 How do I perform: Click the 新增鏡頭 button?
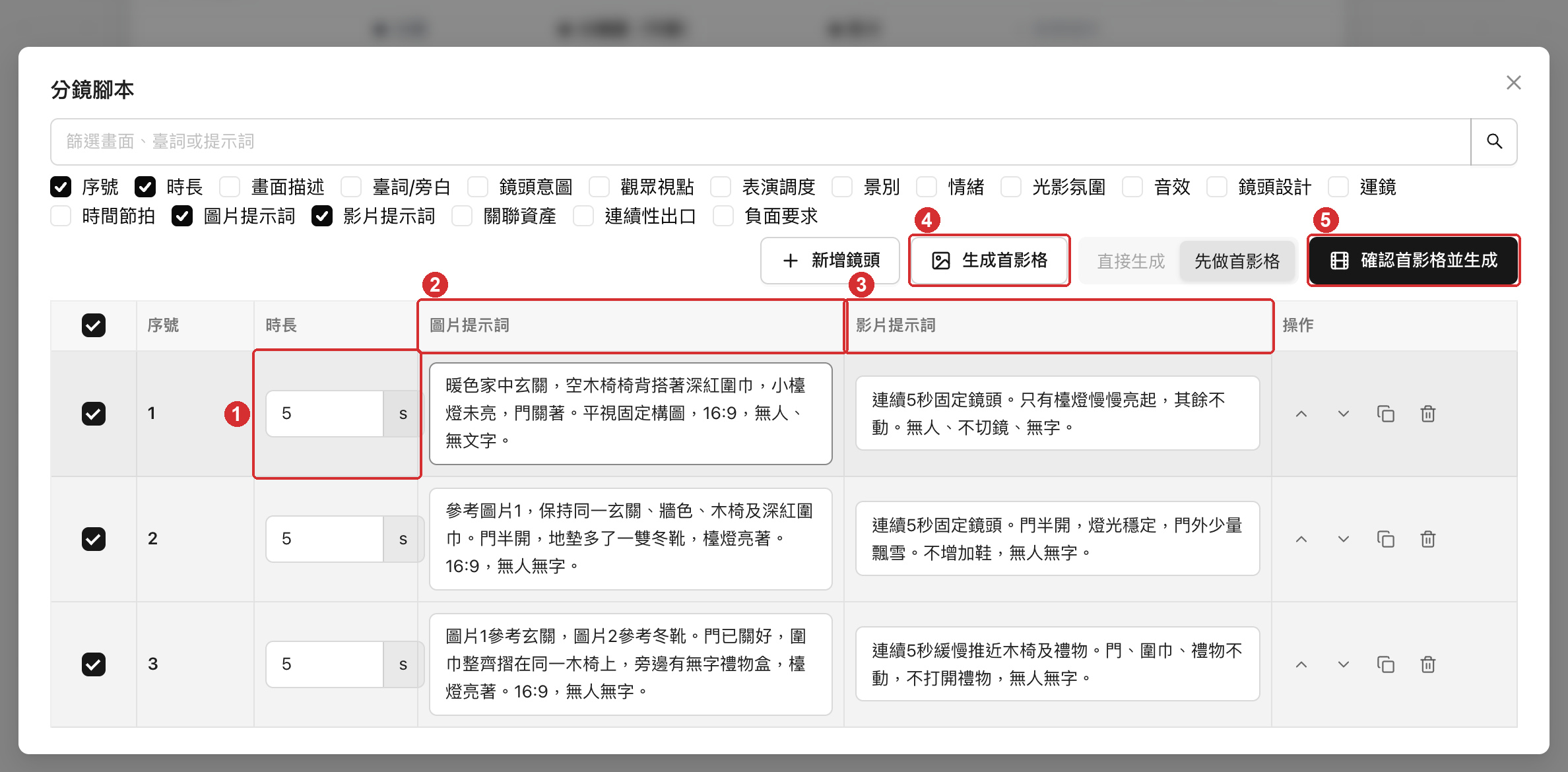point(830,261)
